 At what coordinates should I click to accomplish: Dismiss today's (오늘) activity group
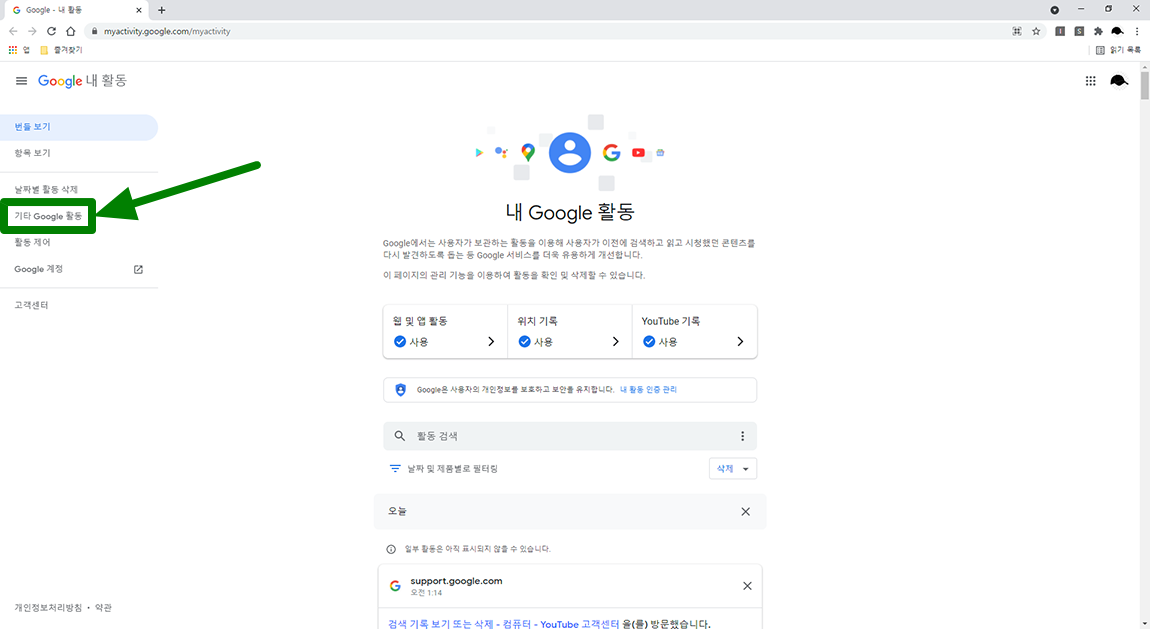pos(745,512)
